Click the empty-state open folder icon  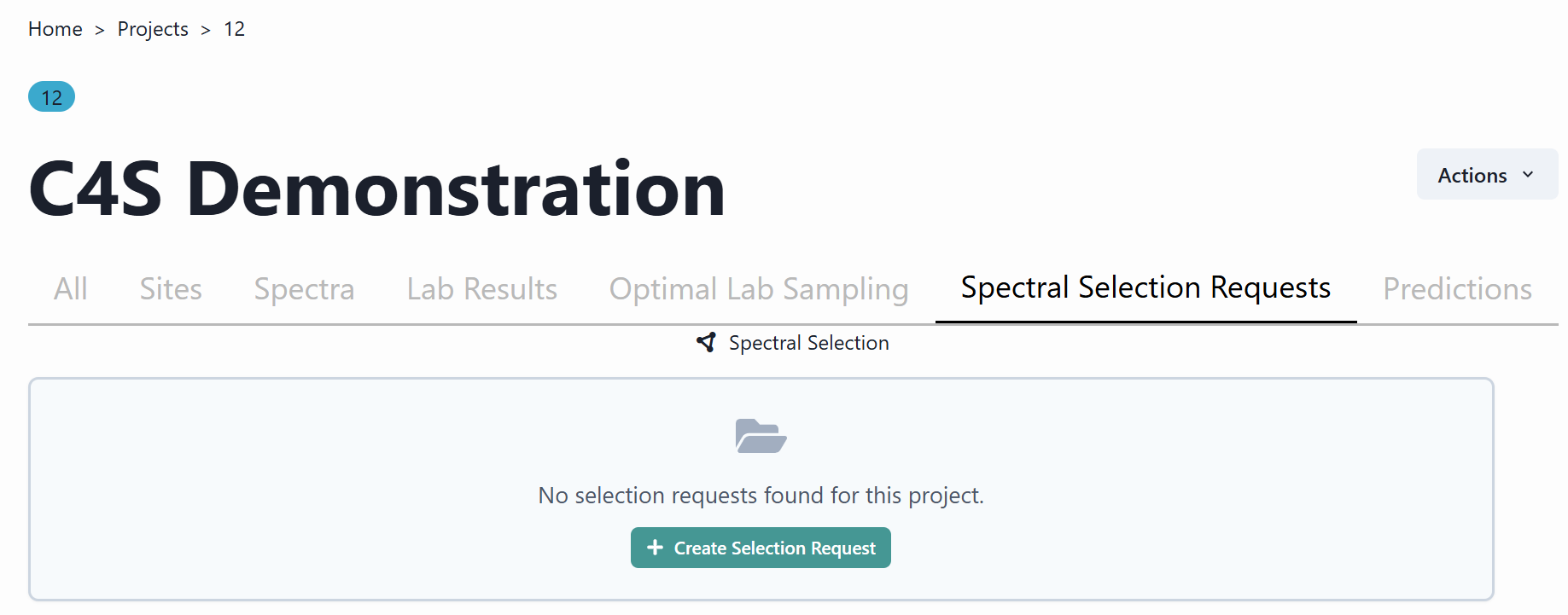click(761, 436)
